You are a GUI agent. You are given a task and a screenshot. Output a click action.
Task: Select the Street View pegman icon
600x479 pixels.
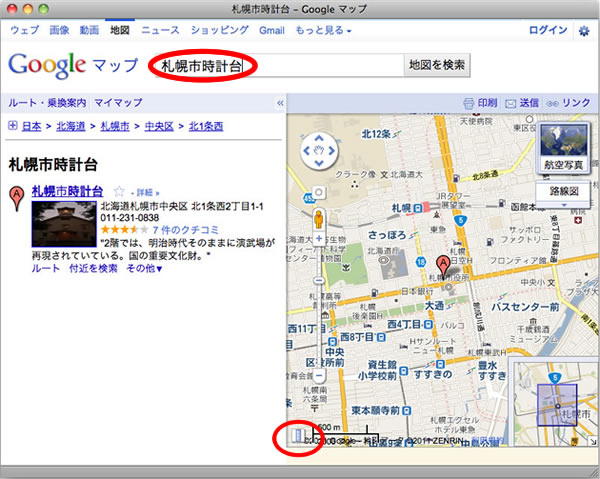click(x=318, y=219)
